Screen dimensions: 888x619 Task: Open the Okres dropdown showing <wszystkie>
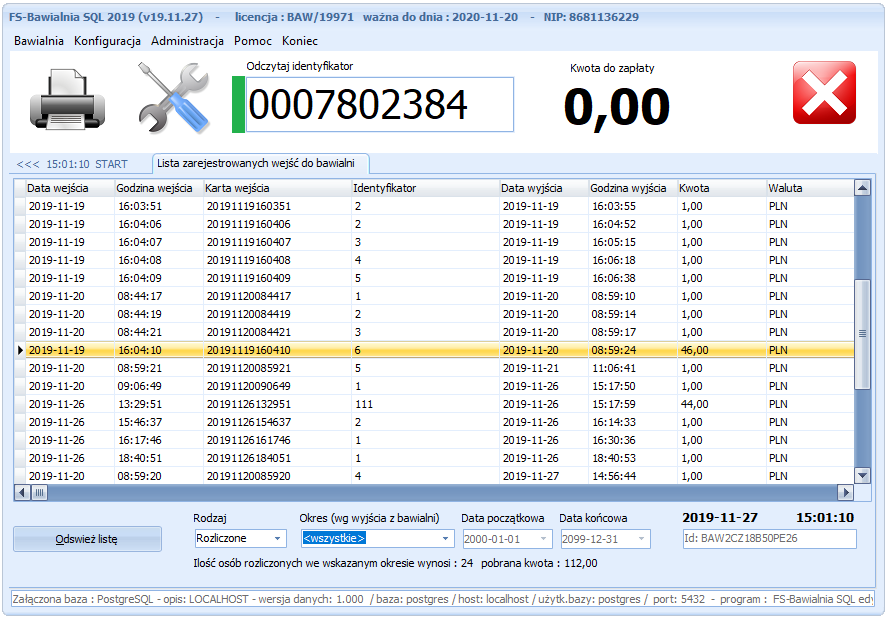pos(377,538)
